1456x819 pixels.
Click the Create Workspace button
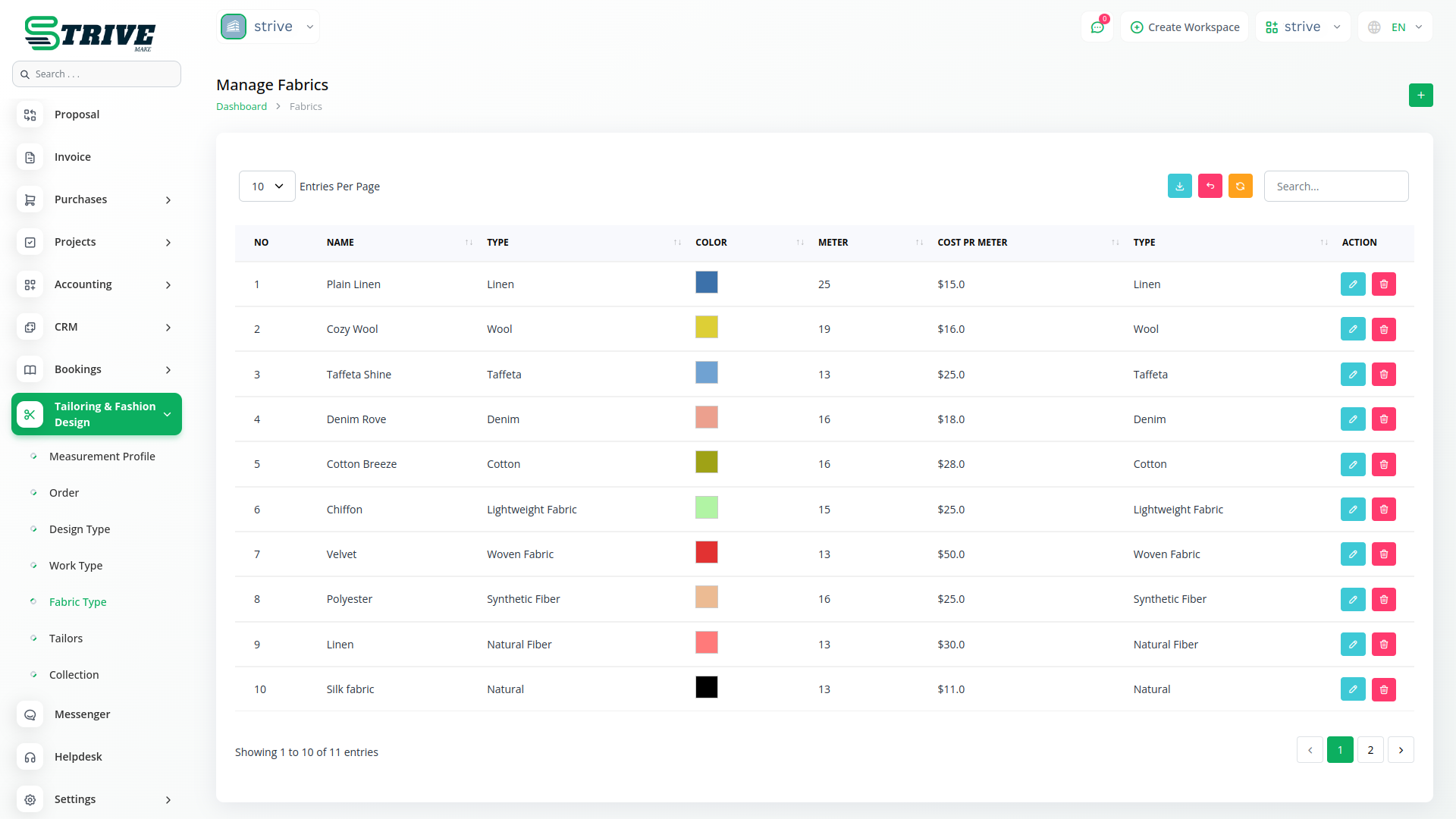click(1185, 27)
